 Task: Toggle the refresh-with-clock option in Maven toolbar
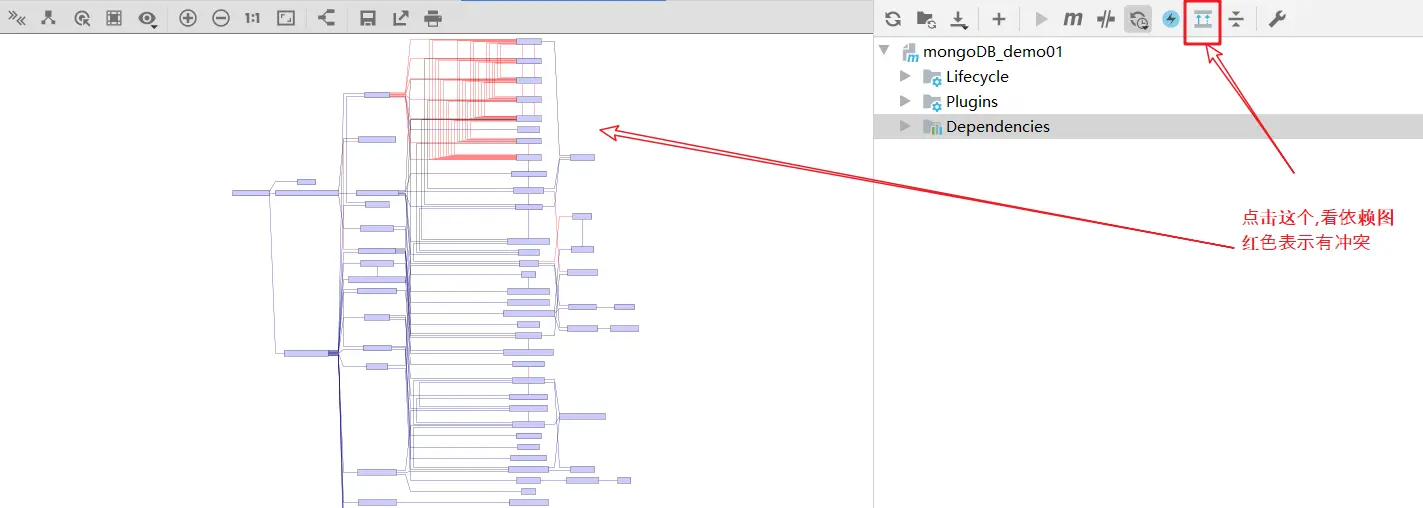pos(1138,19)
